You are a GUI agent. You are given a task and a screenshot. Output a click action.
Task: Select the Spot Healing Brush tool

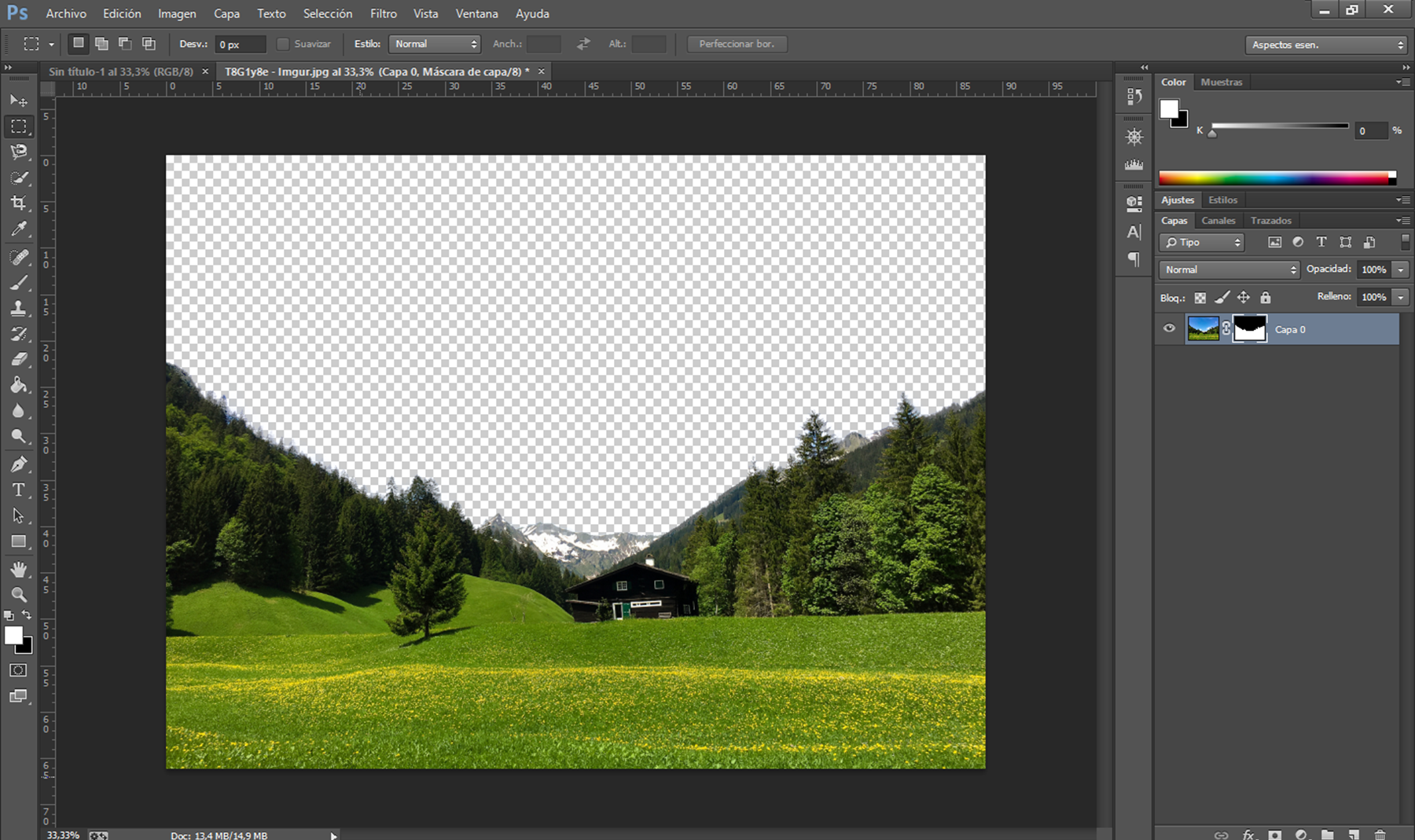coord(19,257)
